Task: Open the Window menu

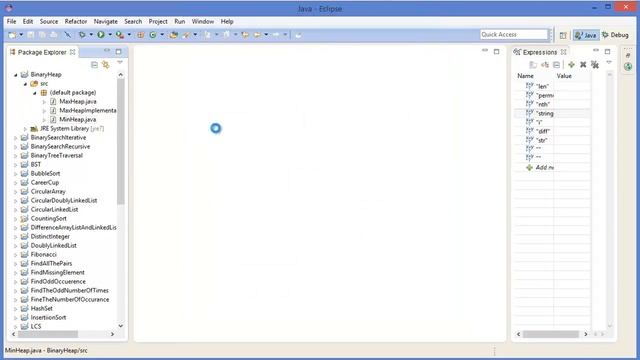Action: [203, 22]
